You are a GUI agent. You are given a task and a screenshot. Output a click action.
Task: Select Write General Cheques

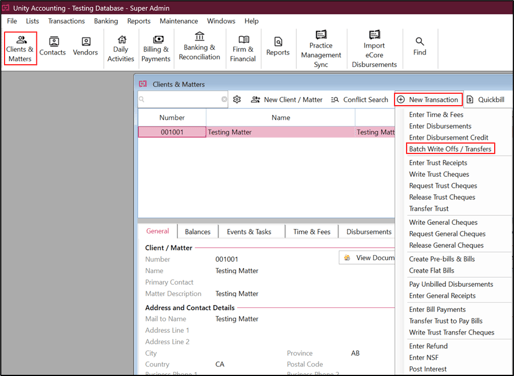(x=443, y=222)
